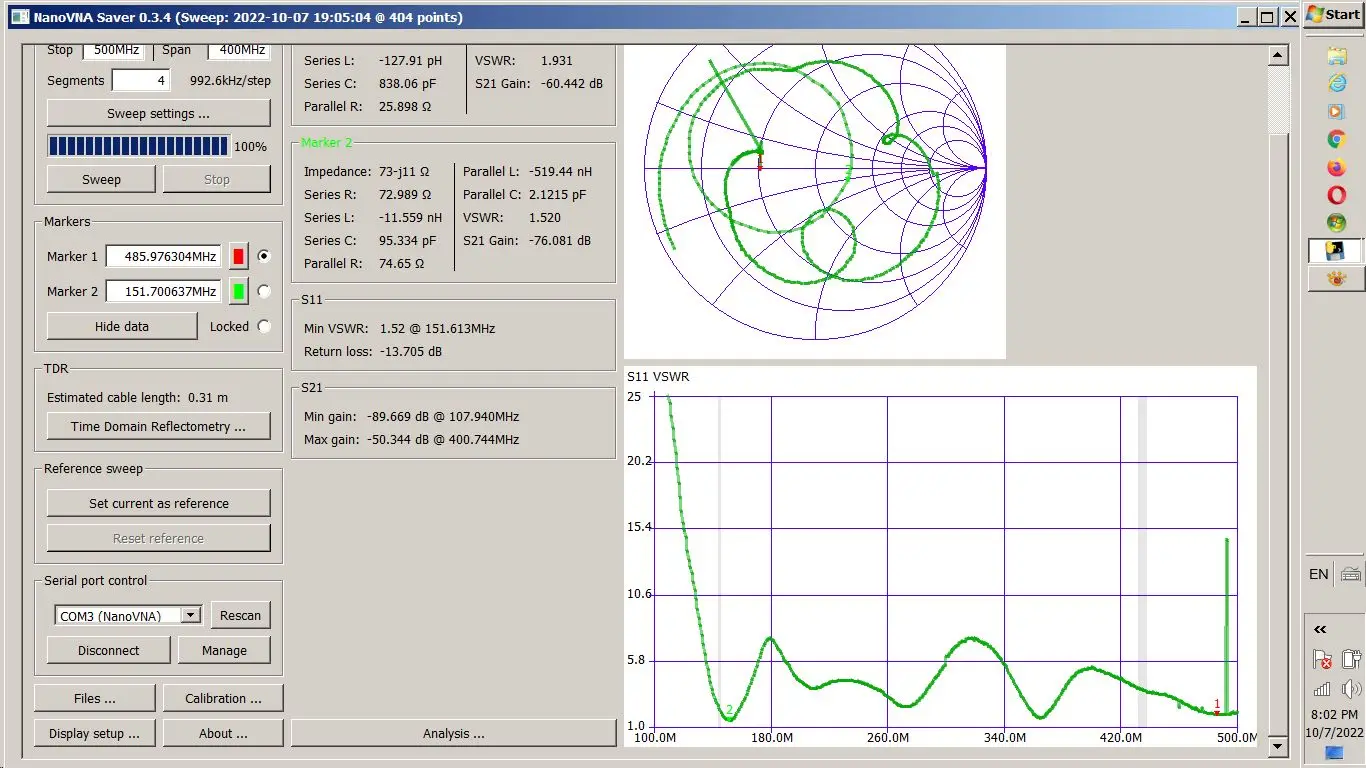The height and width of the screenshot is (768, 1366).
Task: Click the Time Domain Reflectometry button
Action: (x=158, y=426)
